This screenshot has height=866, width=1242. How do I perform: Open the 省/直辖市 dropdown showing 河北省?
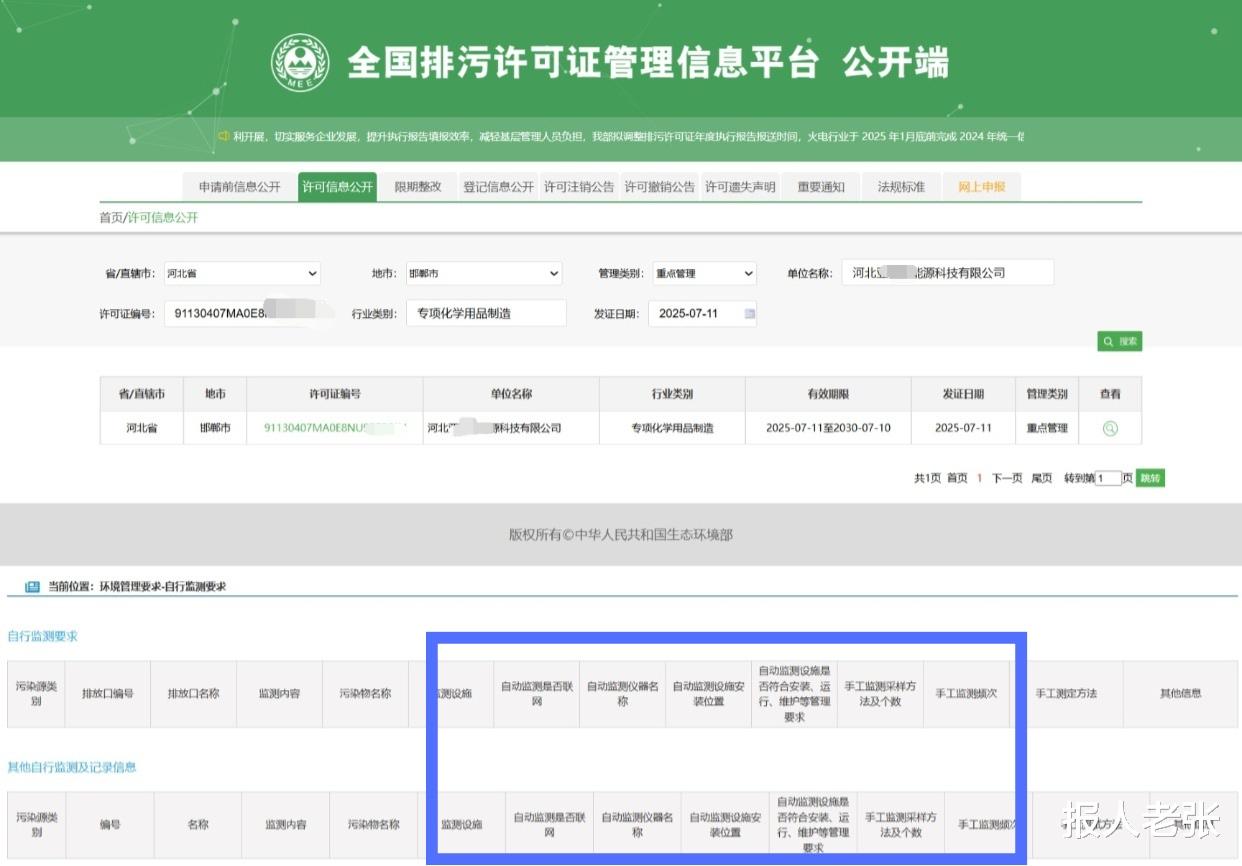(x=242, y=273)
